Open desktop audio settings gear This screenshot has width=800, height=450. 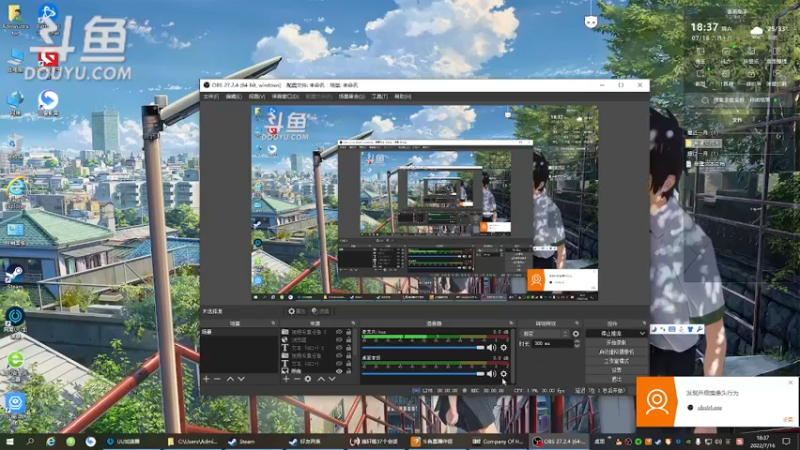point(504,373)
